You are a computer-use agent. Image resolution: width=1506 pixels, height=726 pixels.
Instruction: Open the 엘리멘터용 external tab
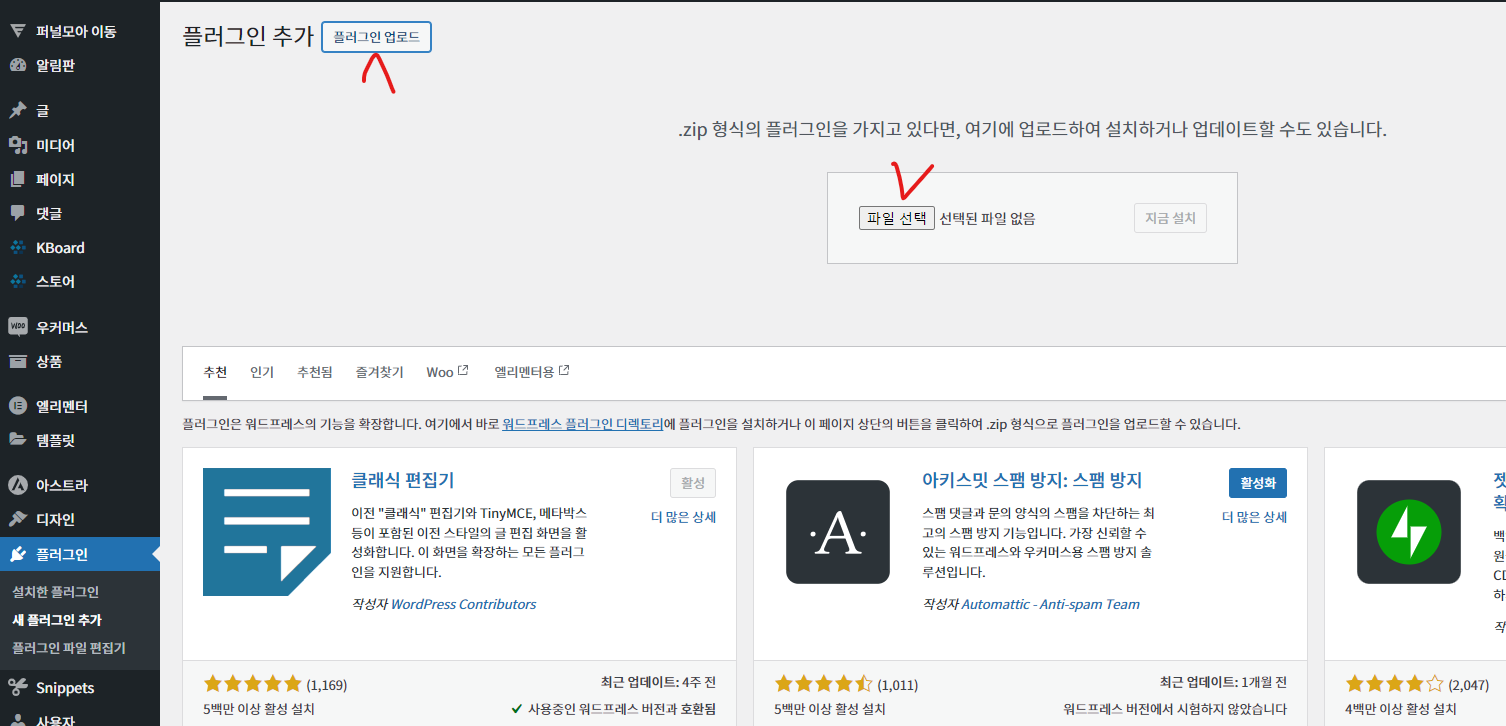[532, 372]
